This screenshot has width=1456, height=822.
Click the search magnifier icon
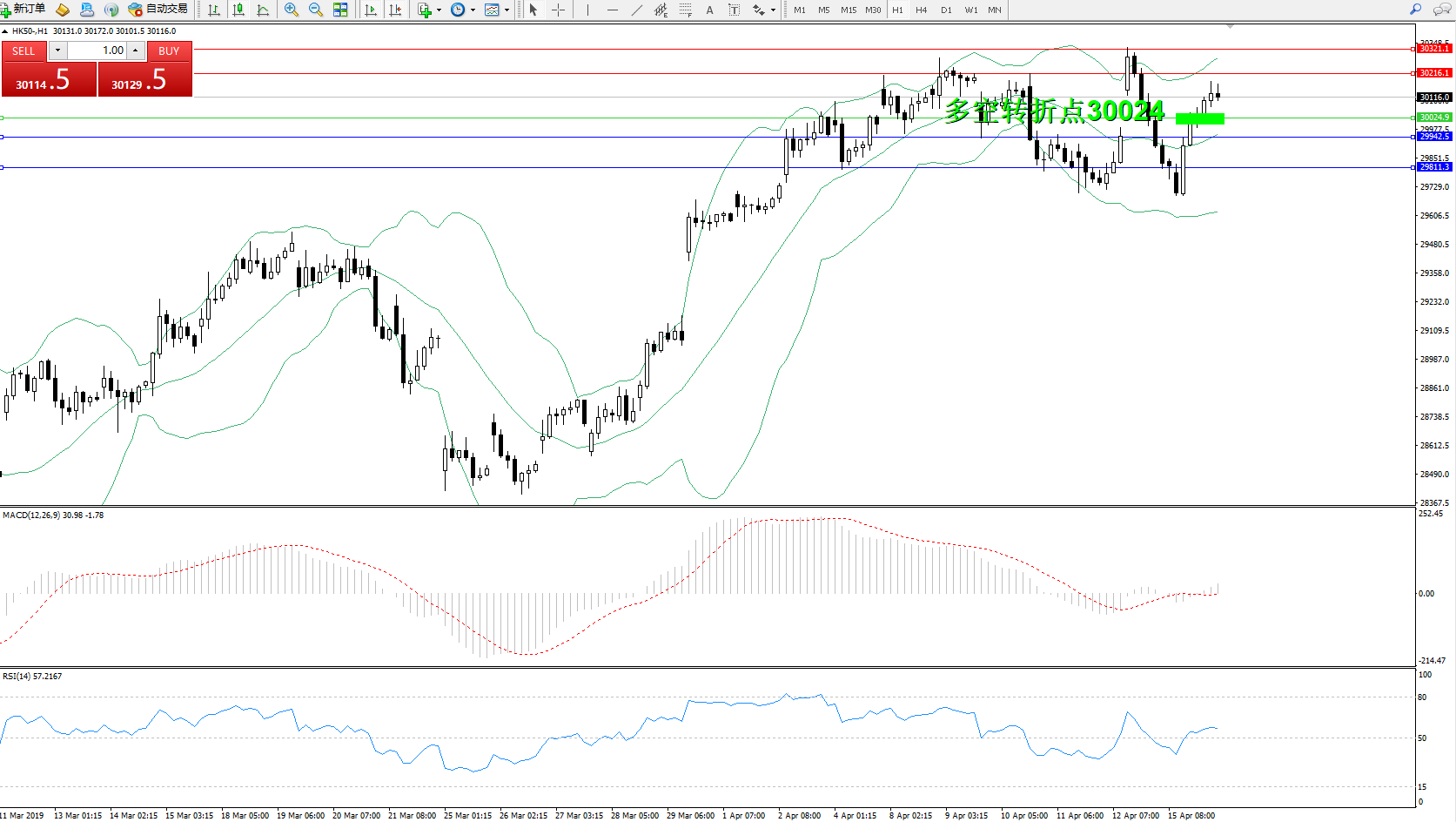tap(1416, 10)
